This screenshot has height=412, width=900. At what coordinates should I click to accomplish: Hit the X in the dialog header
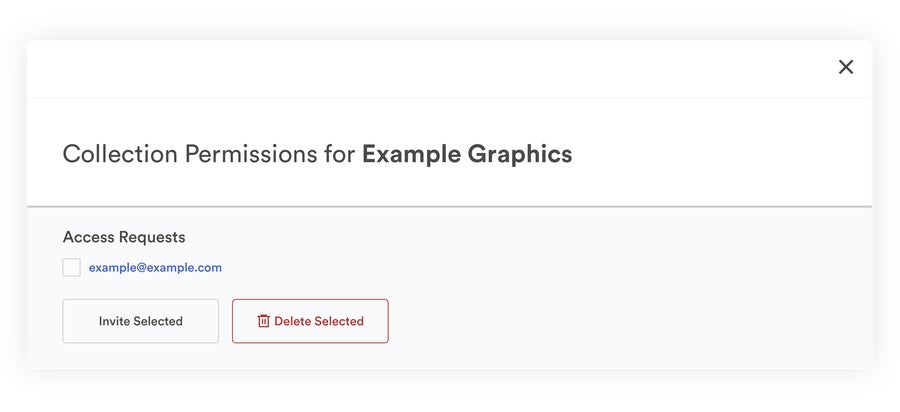846,67
